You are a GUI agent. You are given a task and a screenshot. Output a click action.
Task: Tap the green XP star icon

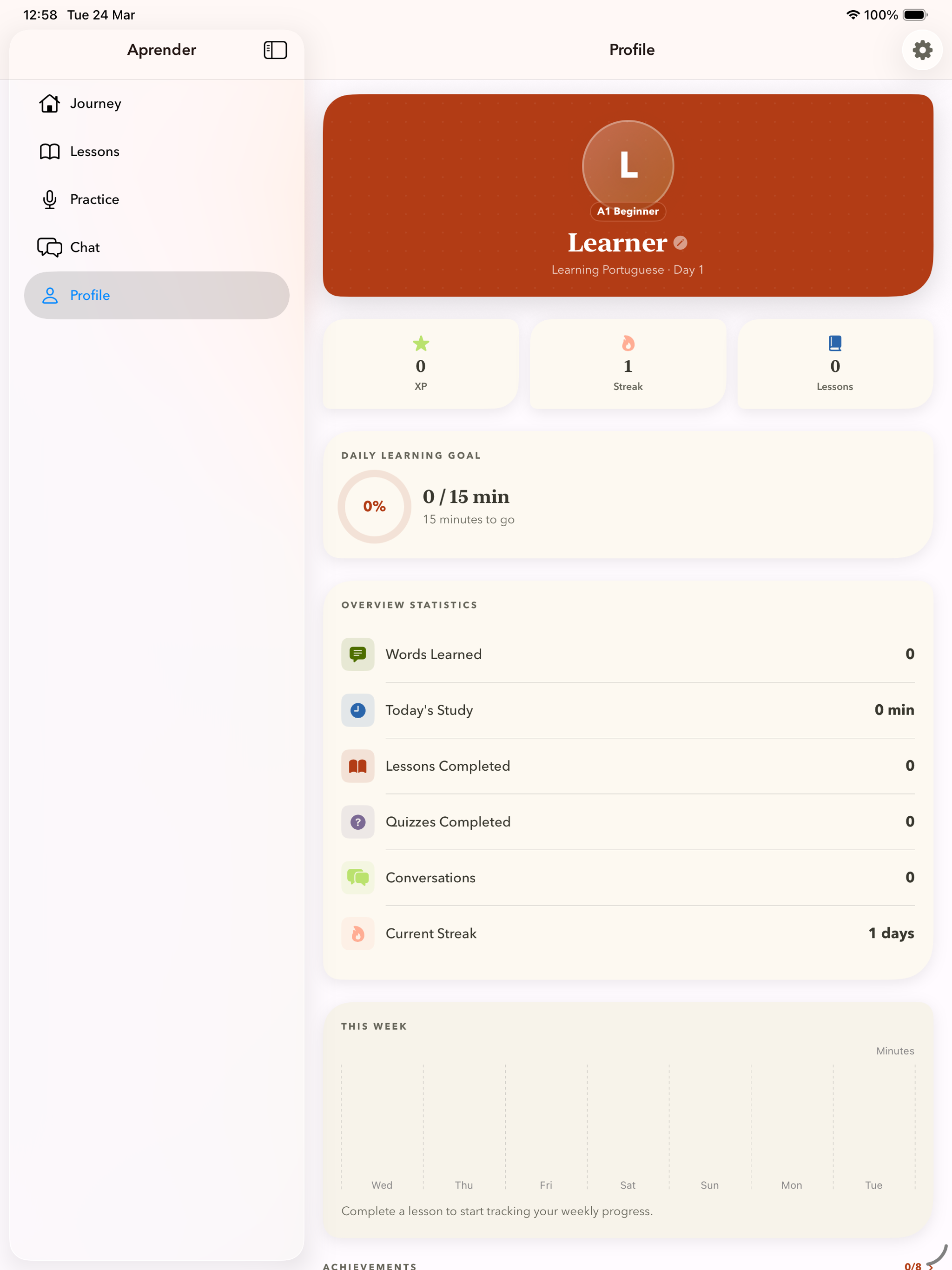(421, 344)
